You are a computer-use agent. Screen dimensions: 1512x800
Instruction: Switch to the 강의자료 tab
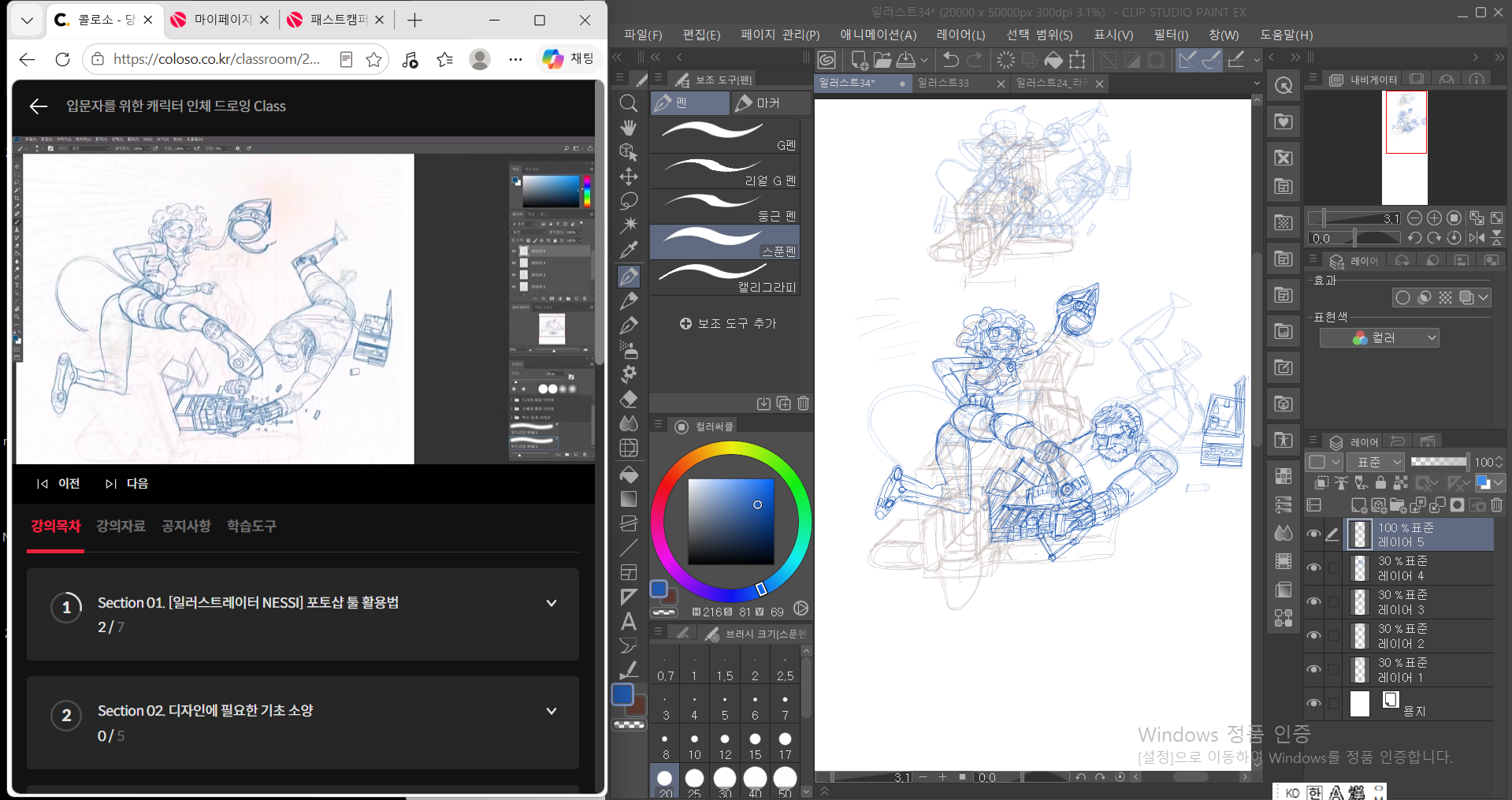(121, 526)
